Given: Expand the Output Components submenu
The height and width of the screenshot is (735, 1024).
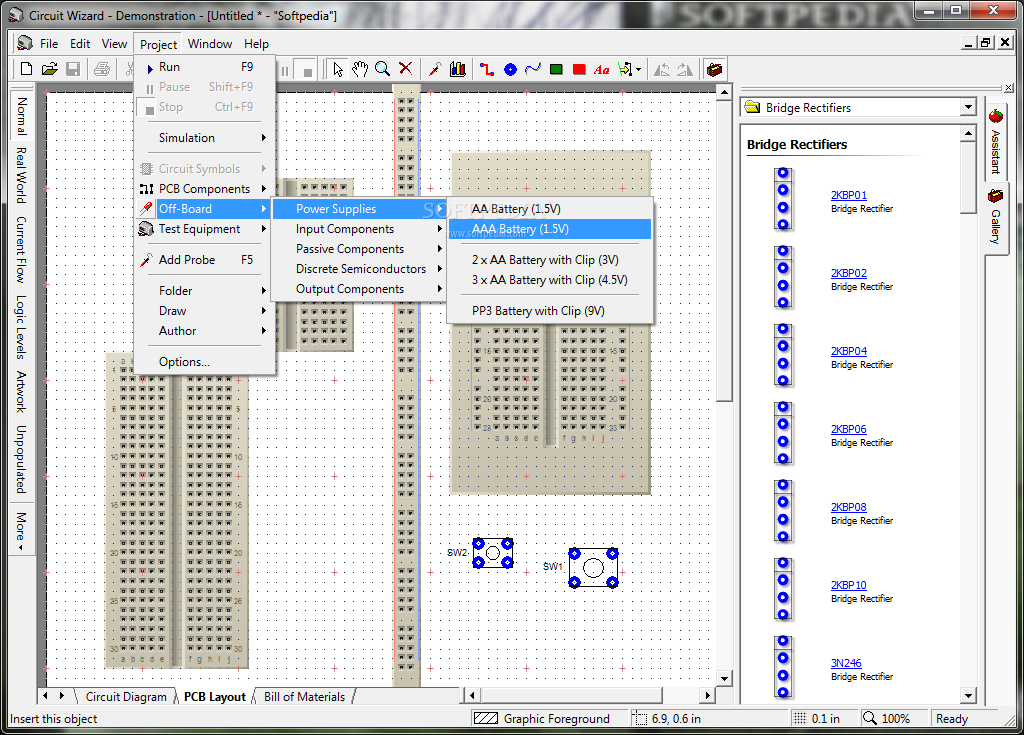Looking at the screenshot, I should pos(359,289).
